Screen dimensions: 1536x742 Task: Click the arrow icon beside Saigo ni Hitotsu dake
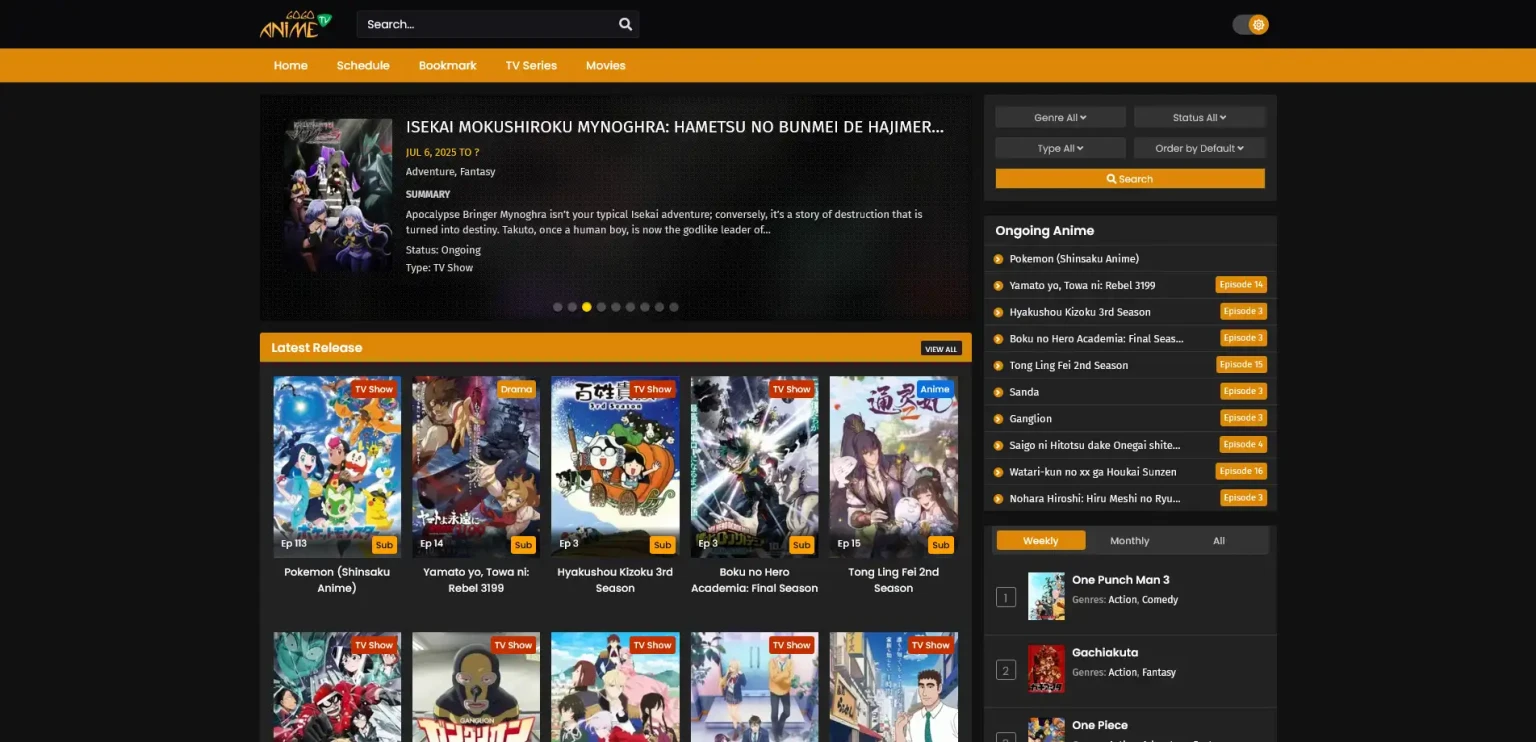[998, 445]
